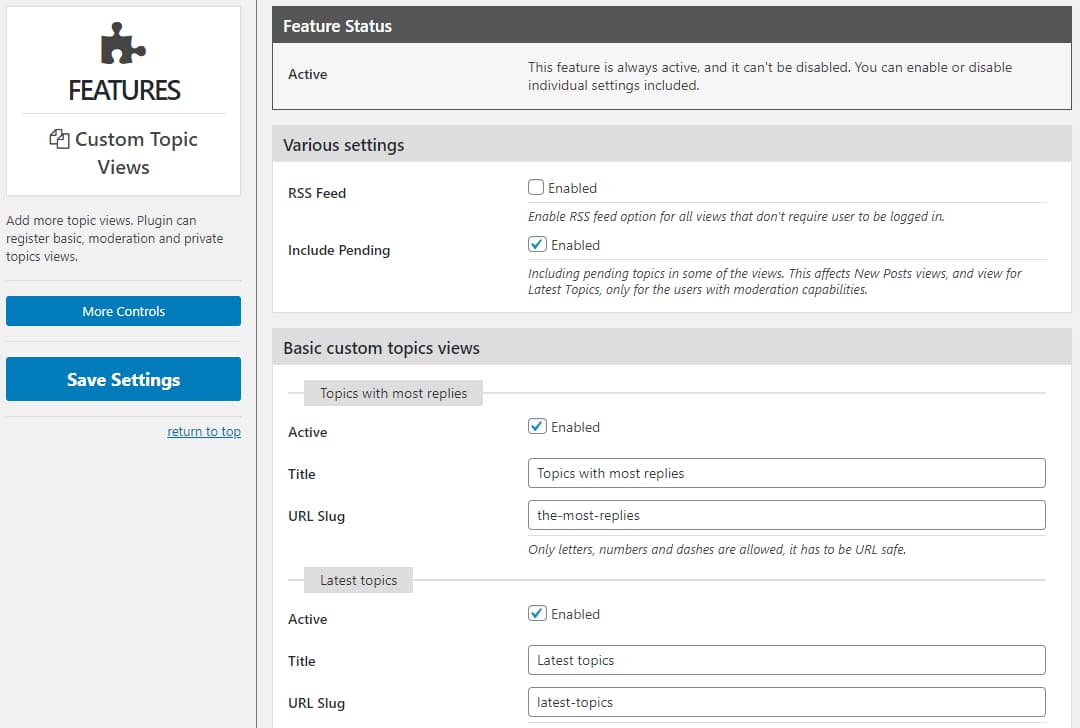Screen dimensions: 1080x728
Task: Follow the return to top link
Action: click(x=204, y=431)
